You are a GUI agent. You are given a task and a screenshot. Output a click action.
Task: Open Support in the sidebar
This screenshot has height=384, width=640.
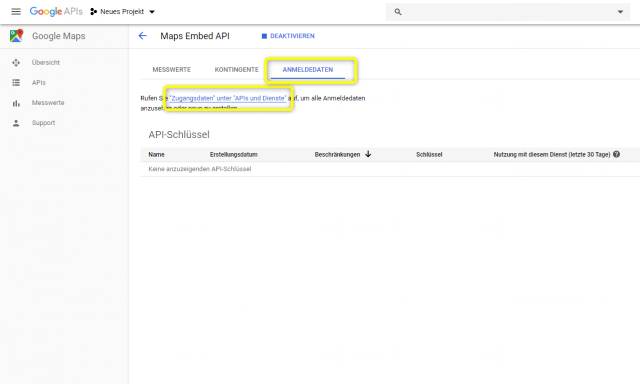click(43, 123)
